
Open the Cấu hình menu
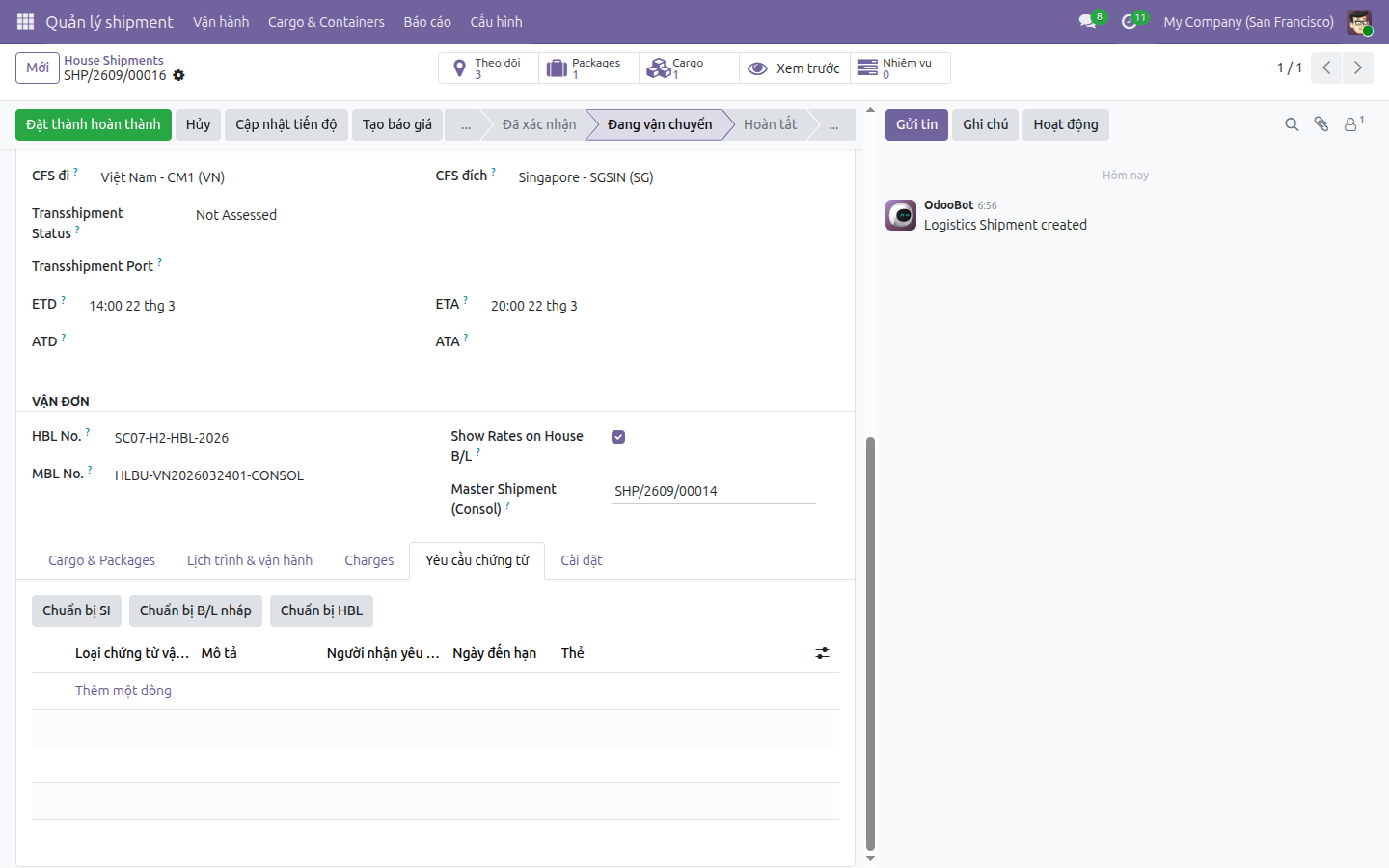[496, 22]
